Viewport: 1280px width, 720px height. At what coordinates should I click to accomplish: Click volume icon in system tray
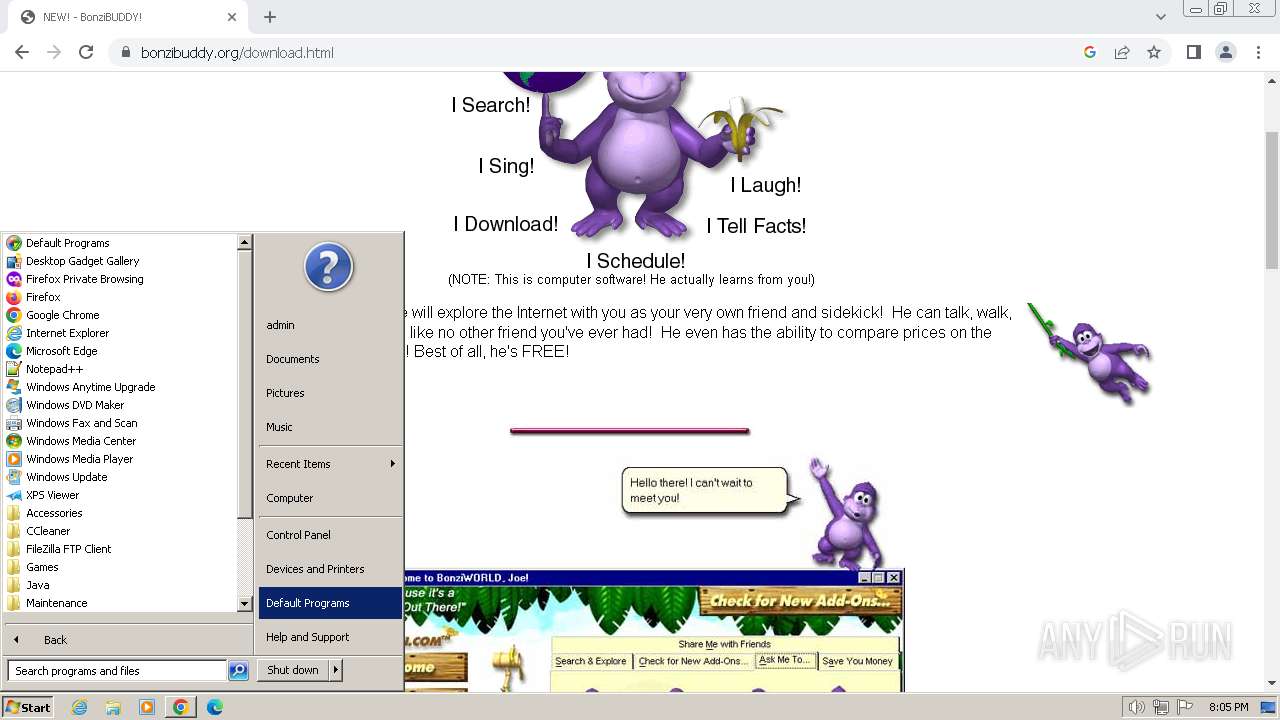pos(1136,707)
